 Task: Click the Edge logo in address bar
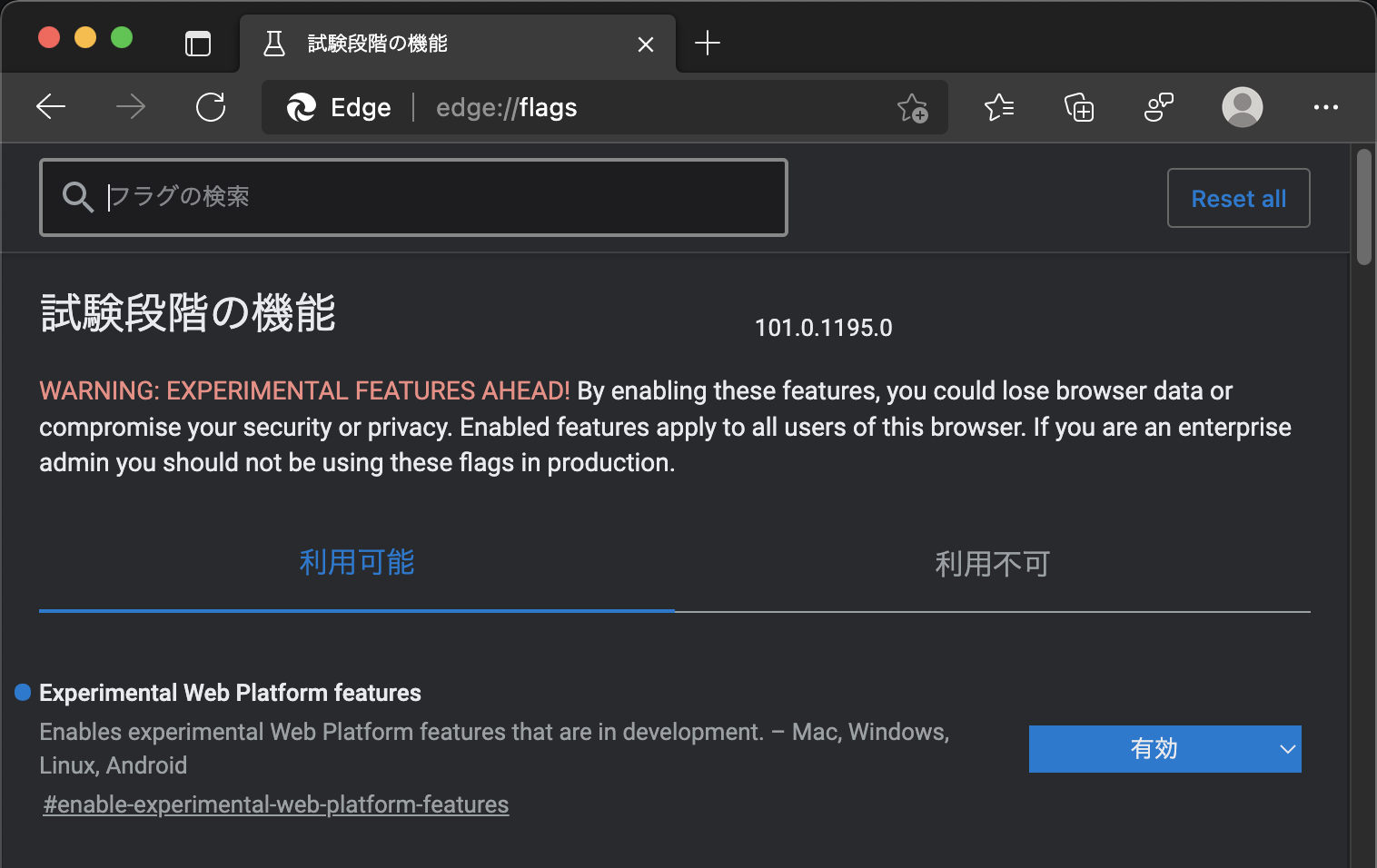click(x=302, y=107)
